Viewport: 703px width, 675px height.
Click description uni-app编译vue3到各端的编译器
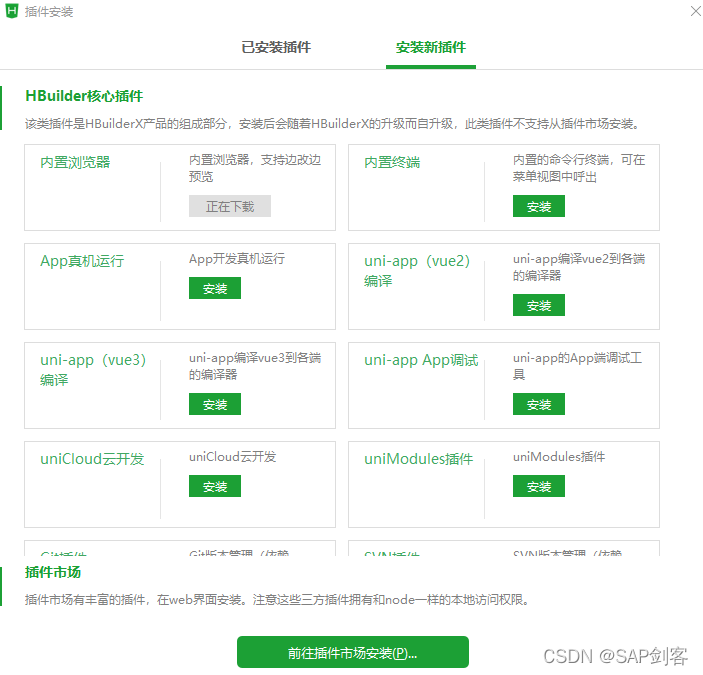(x=255, y=366)
